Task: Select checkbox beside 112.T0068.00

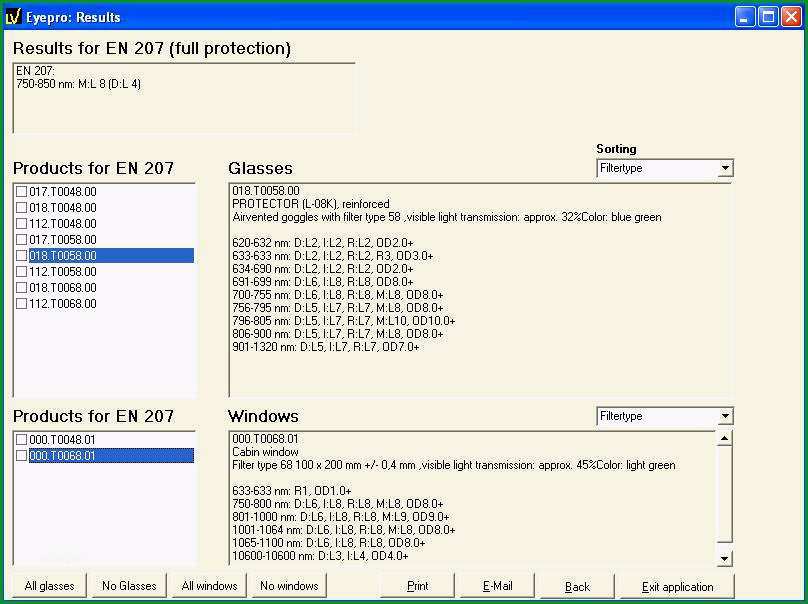Action: 22,304
